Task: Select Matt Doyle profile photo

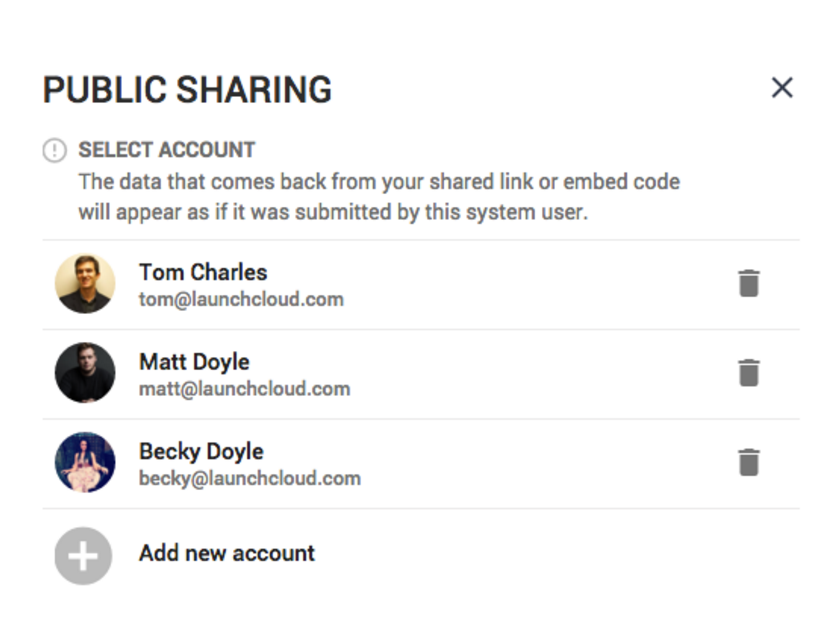Action: (85, 372)
